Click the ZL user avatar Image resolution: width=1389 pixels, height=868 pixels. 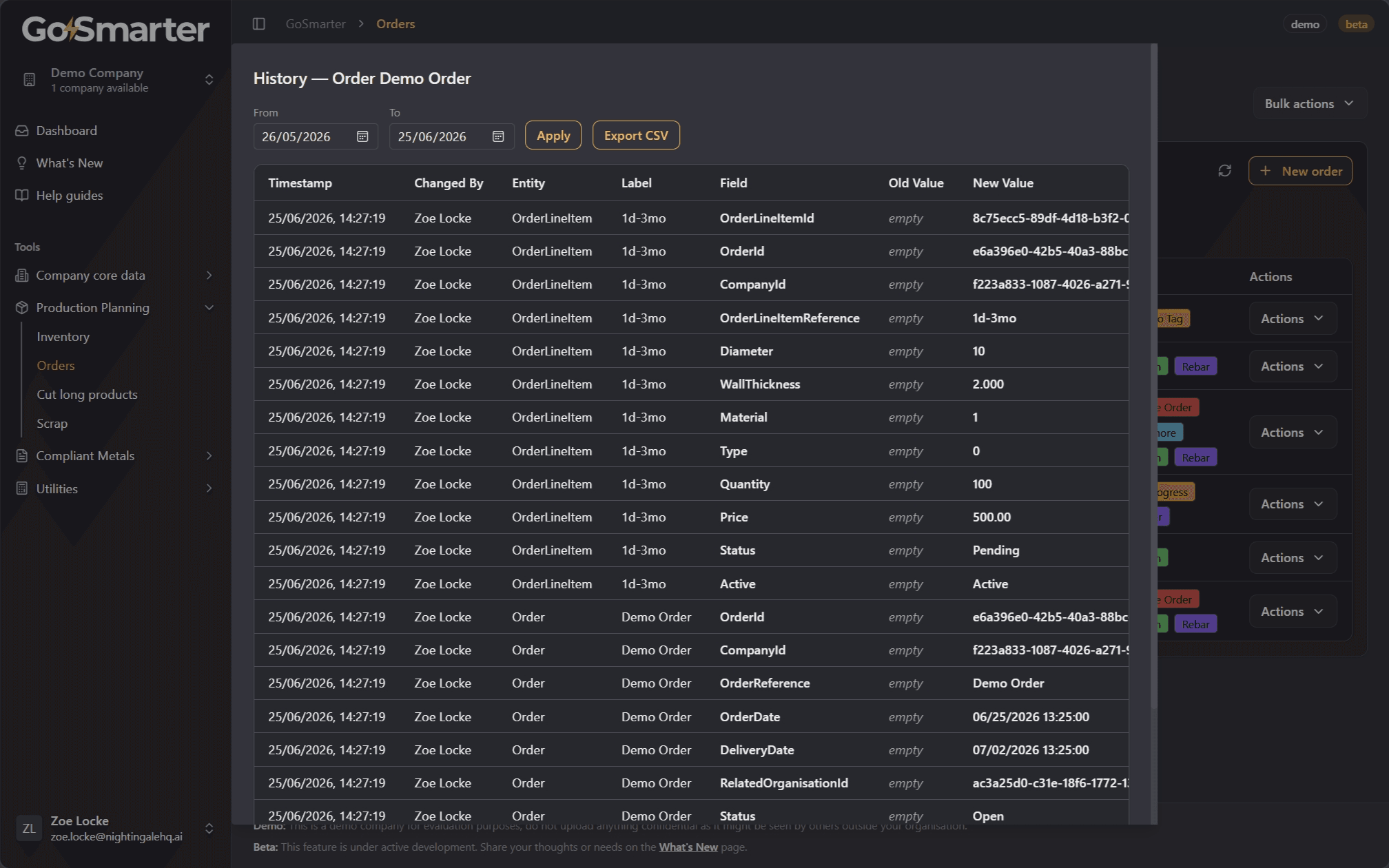click(x=29, y=828)
